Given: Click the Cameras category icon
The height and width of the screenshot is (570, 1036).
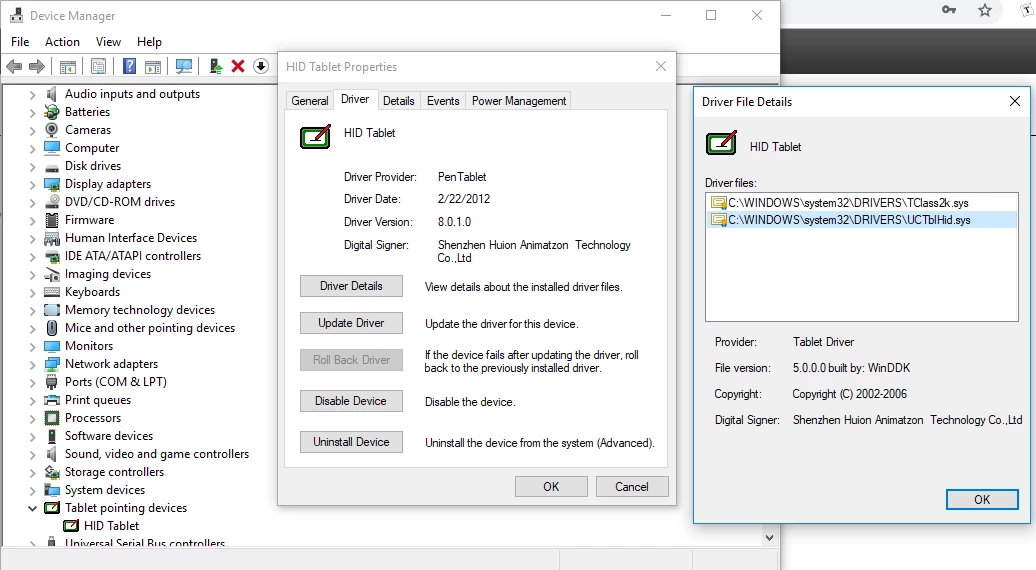Looking at the screenshot, I should [52, 129].
